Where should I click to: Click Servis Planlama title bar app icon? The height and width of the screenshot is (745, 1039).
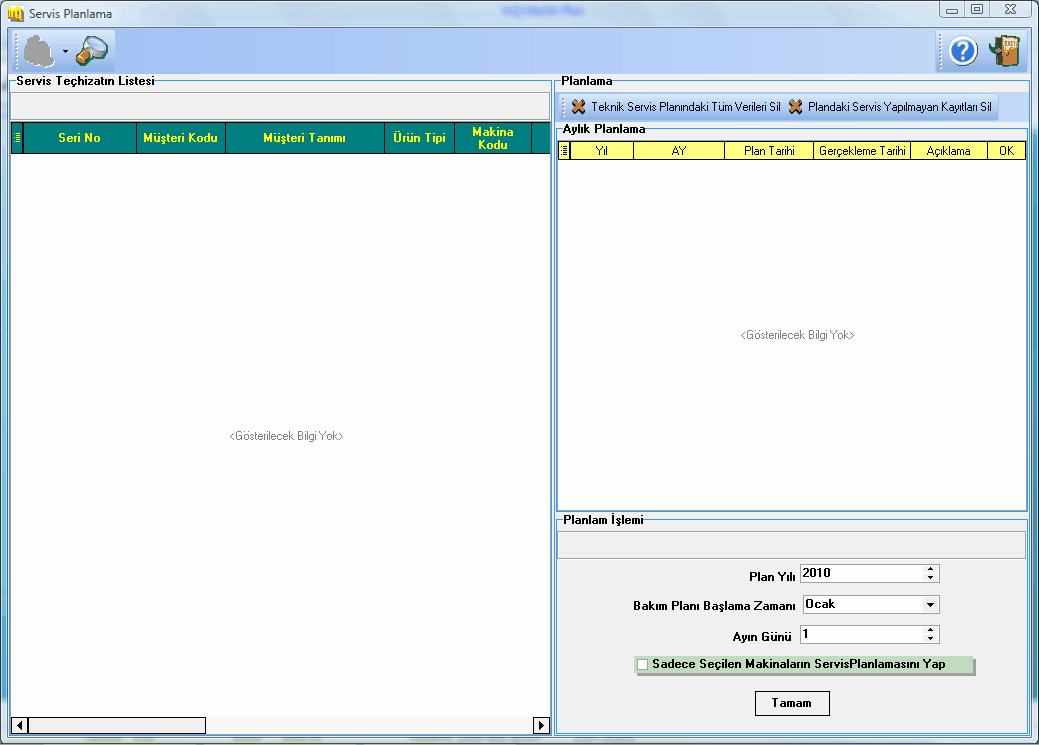click(x=15, y=13)
